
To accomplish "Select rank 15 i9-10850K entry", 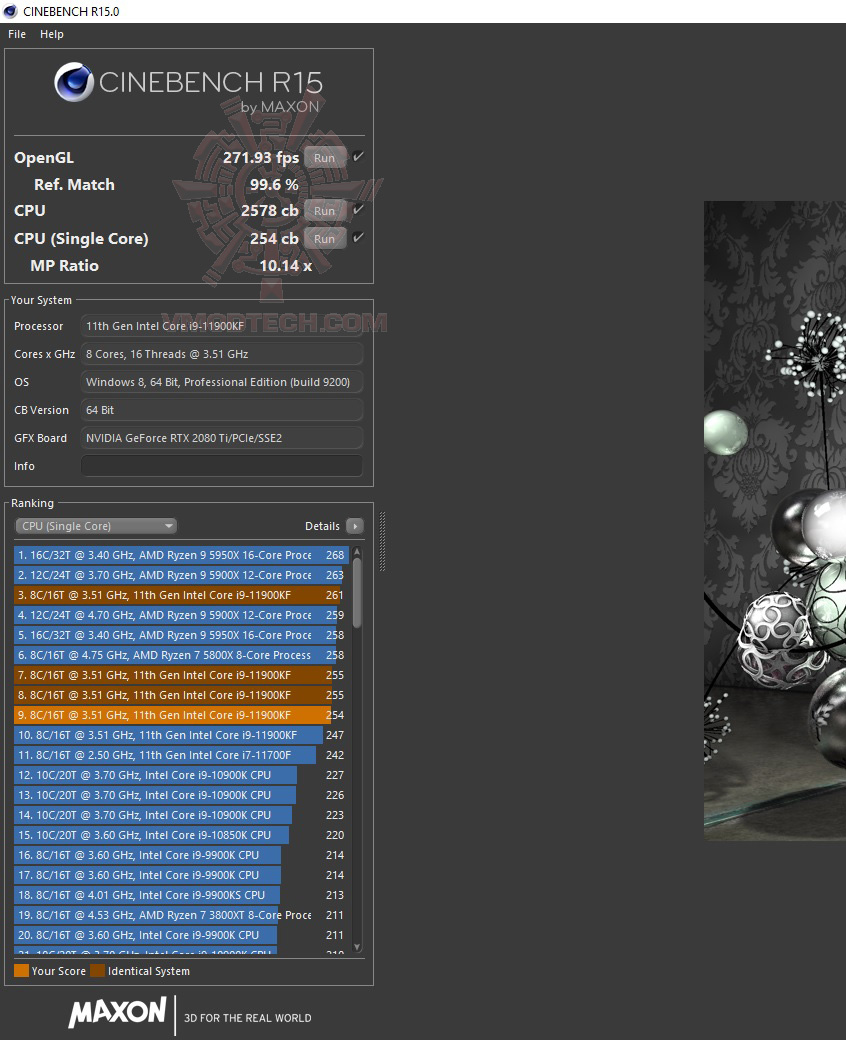I will pos(181,835).
